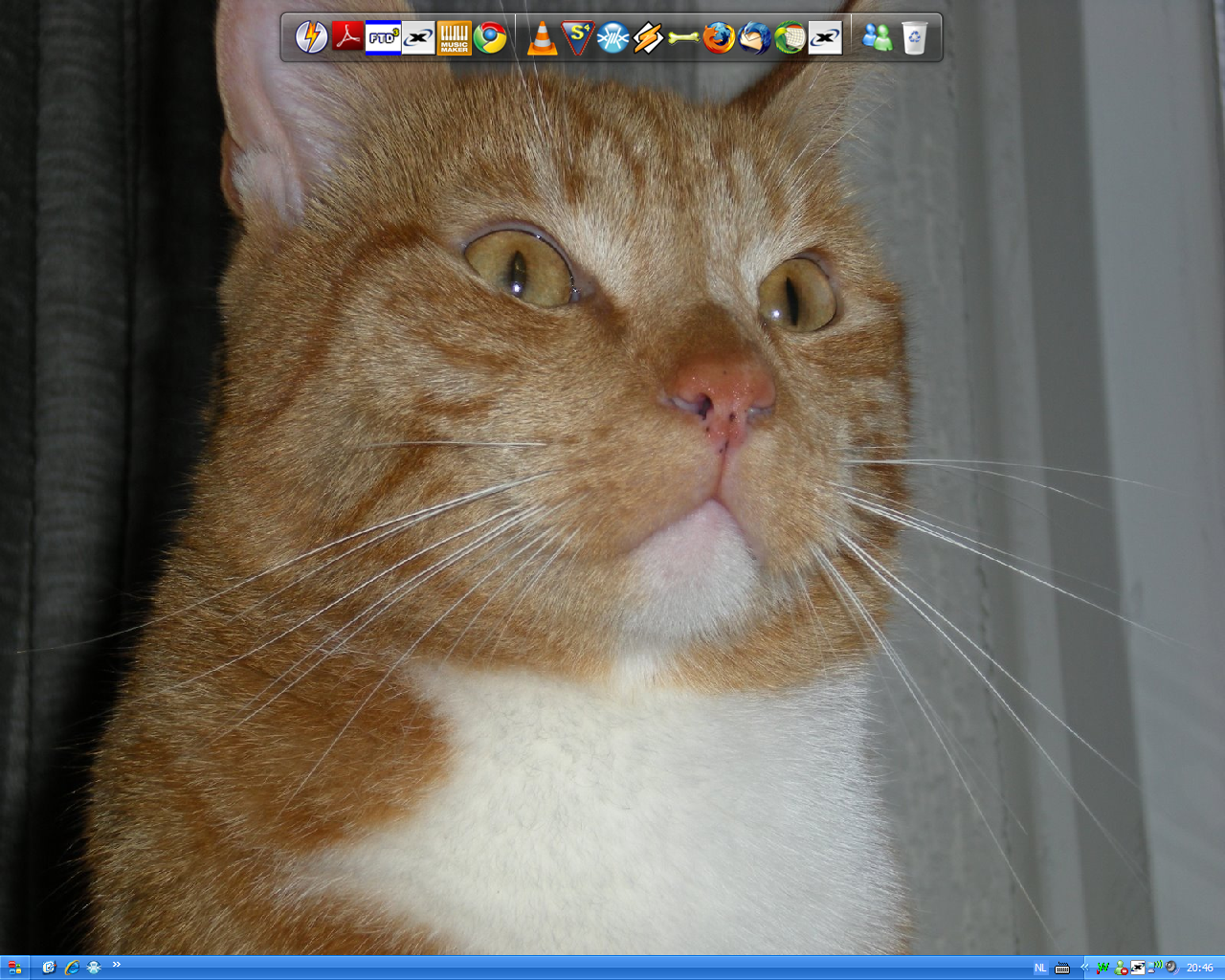The width and height of the screenshot is (1225, 980).
Task: Open the Recycle Bin in dock
Action: [914, 37]
